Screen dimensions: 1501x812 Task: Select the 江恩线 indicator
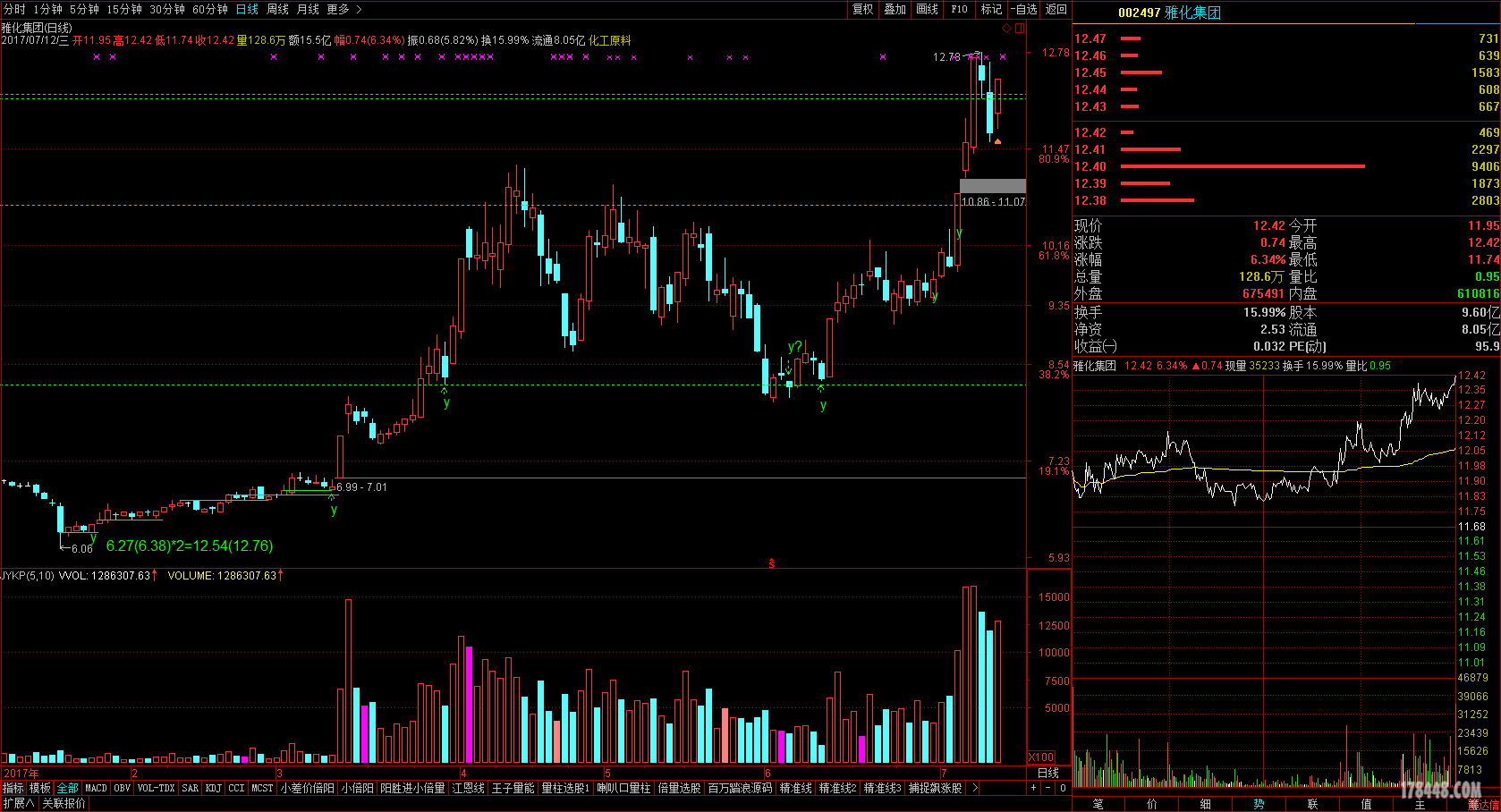coord(468,788)
